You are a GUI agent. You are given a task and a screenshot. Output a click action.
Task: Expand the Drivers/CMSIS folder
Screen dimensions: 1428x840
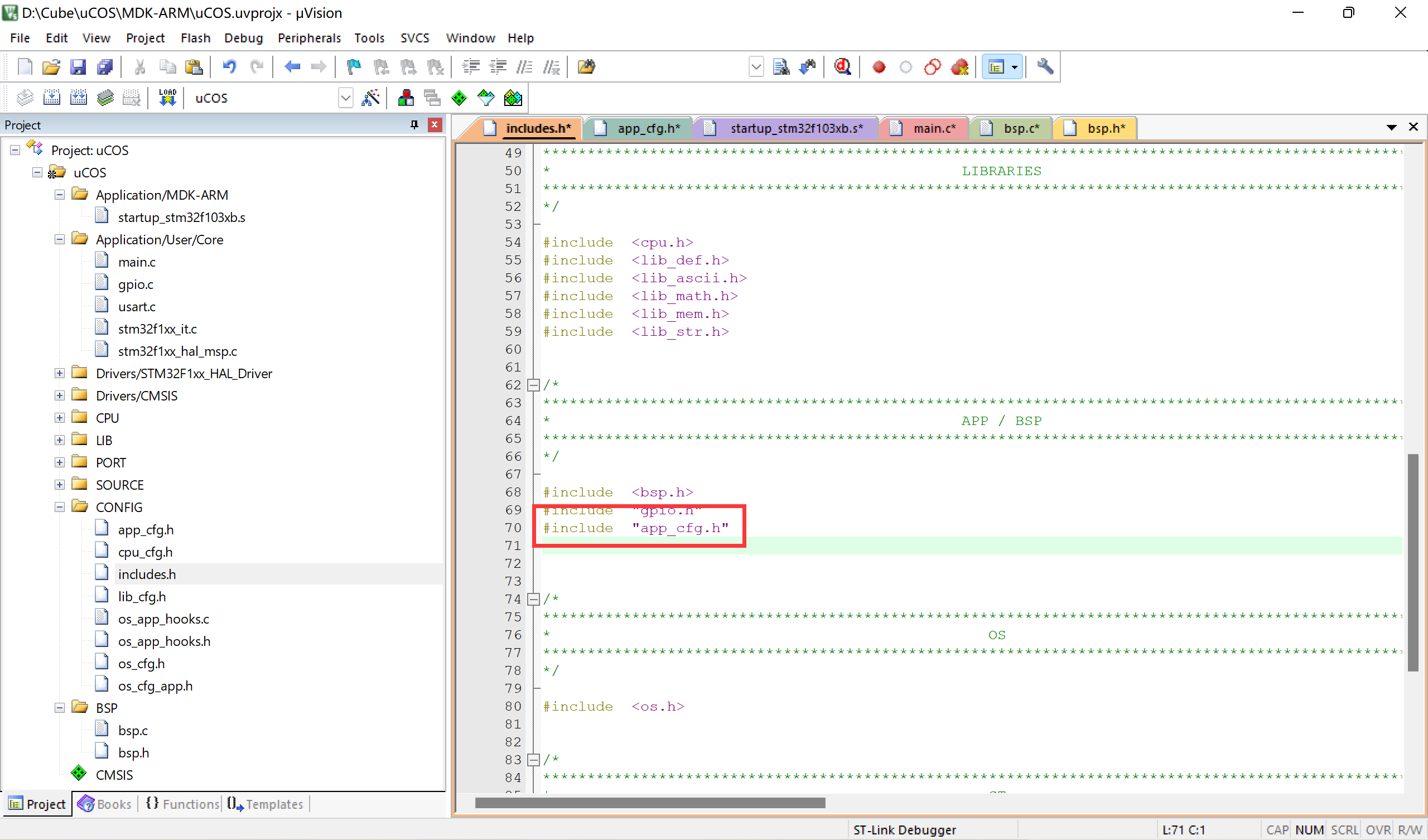[60, 395]
